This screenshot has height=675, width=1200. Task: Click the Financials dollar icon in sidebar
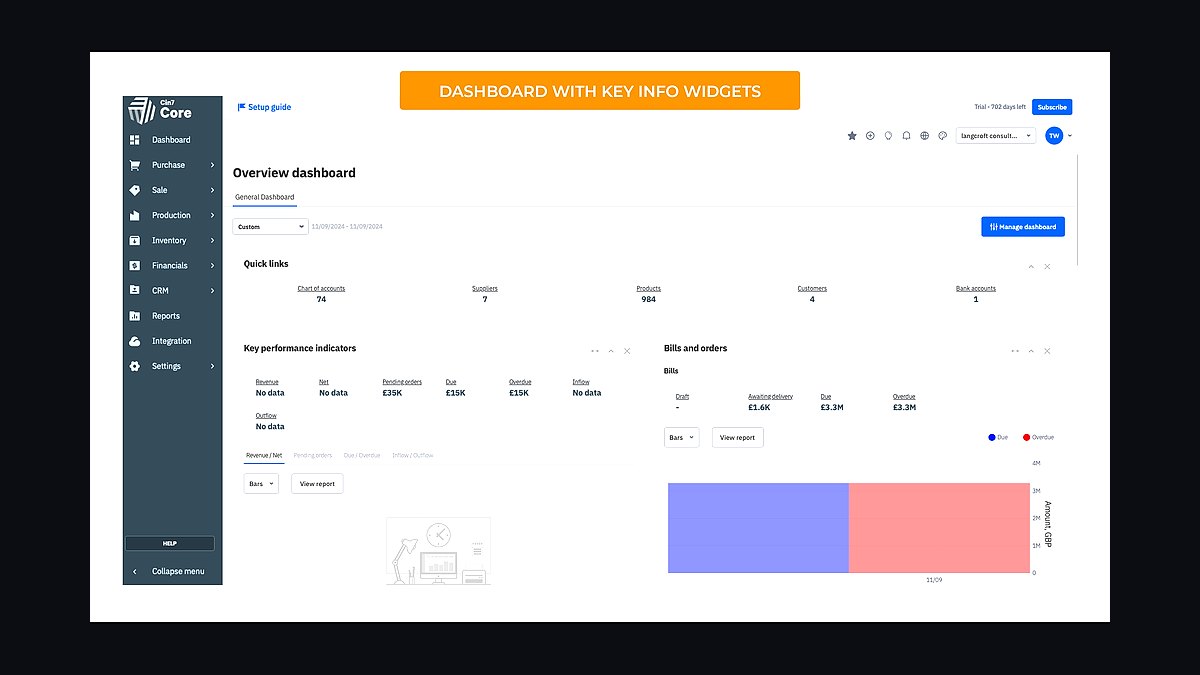tap(134, 266)
